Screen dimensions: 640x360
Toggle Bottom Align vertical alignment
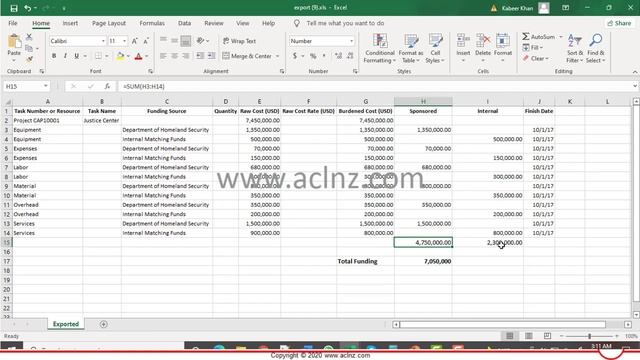(186, 41)
